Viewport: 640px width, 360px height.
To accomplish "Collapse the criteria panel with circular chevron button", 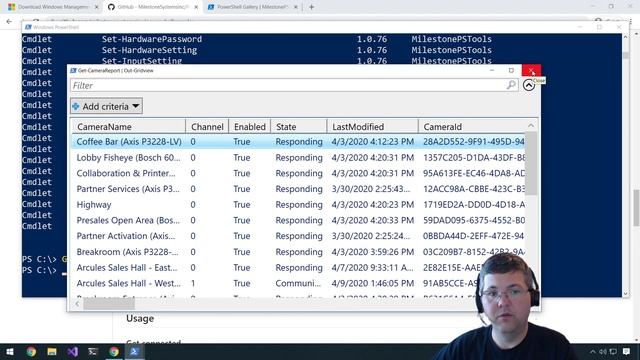I will pyautogui.click(x=529, y=85).
